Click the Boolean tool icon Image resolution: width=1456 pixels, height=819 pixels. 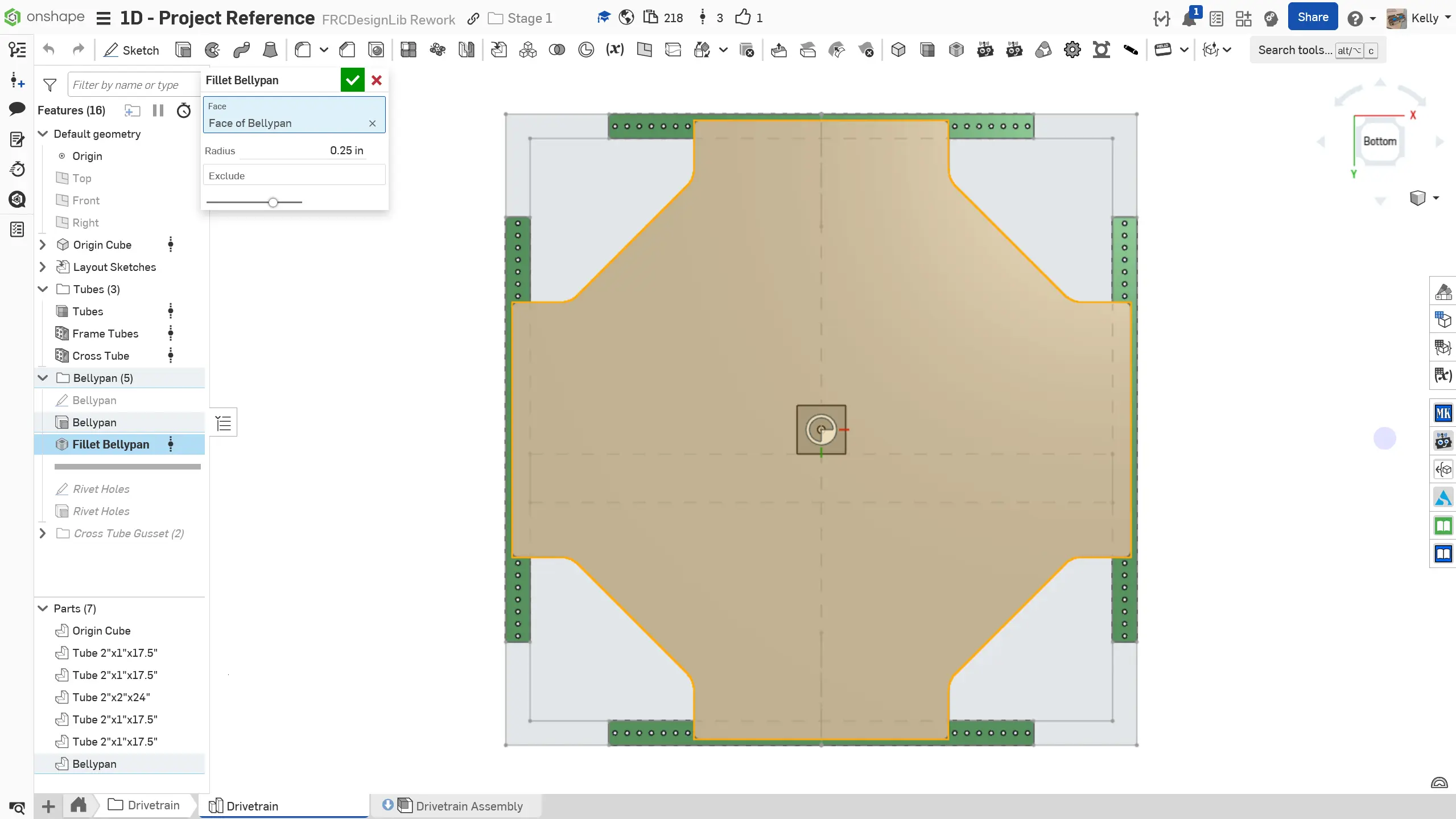click(x=557, y=50)
